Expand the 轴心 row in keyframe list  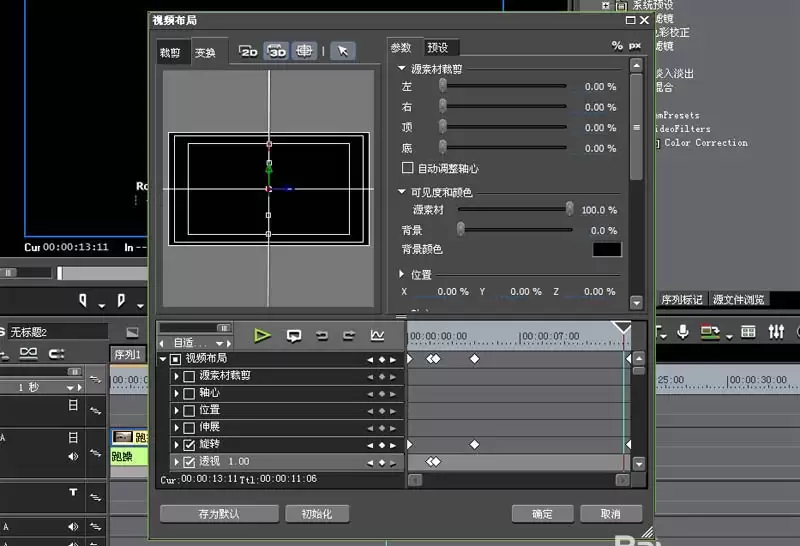(177, 393)
